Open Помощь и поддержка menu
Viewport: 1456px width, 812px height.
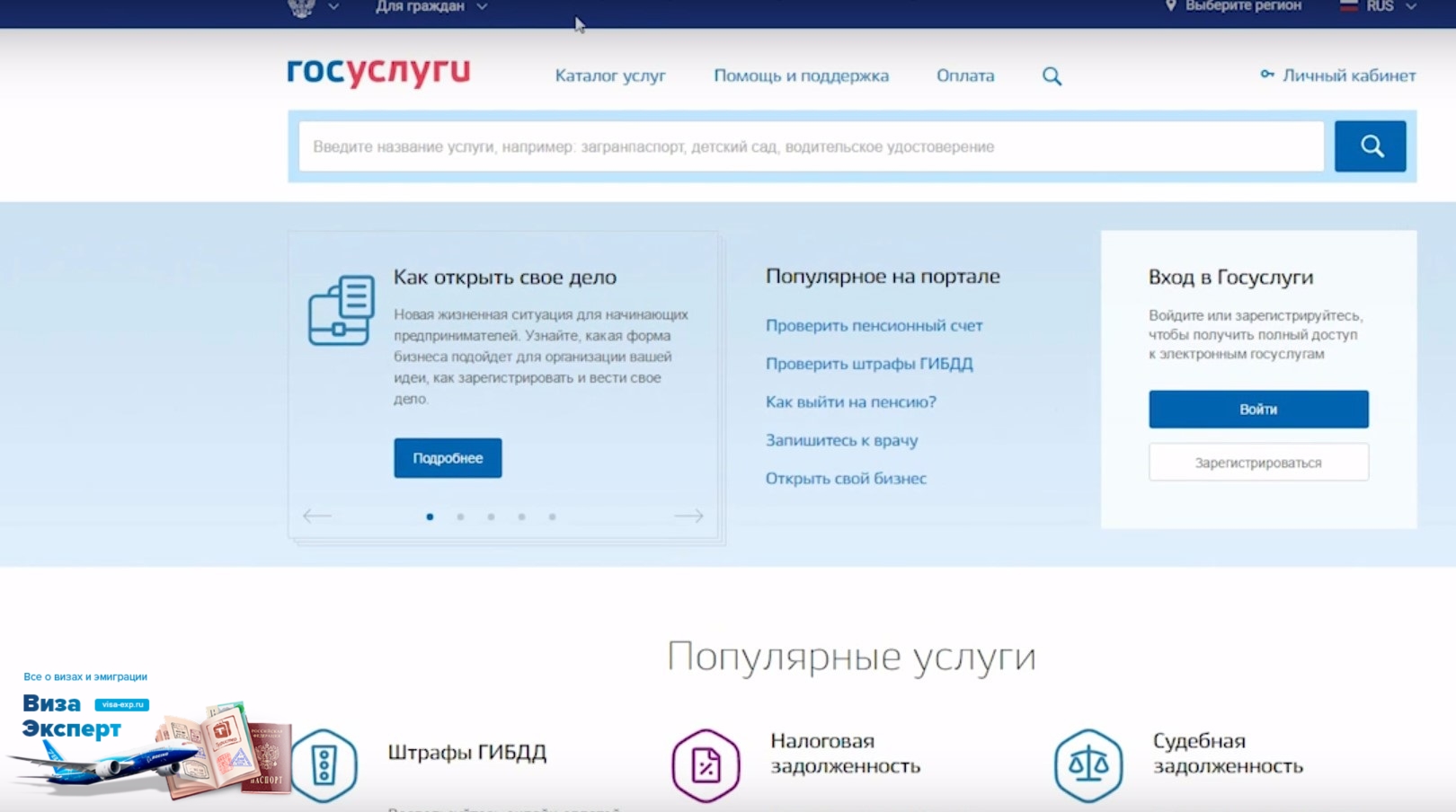point(801,76)
